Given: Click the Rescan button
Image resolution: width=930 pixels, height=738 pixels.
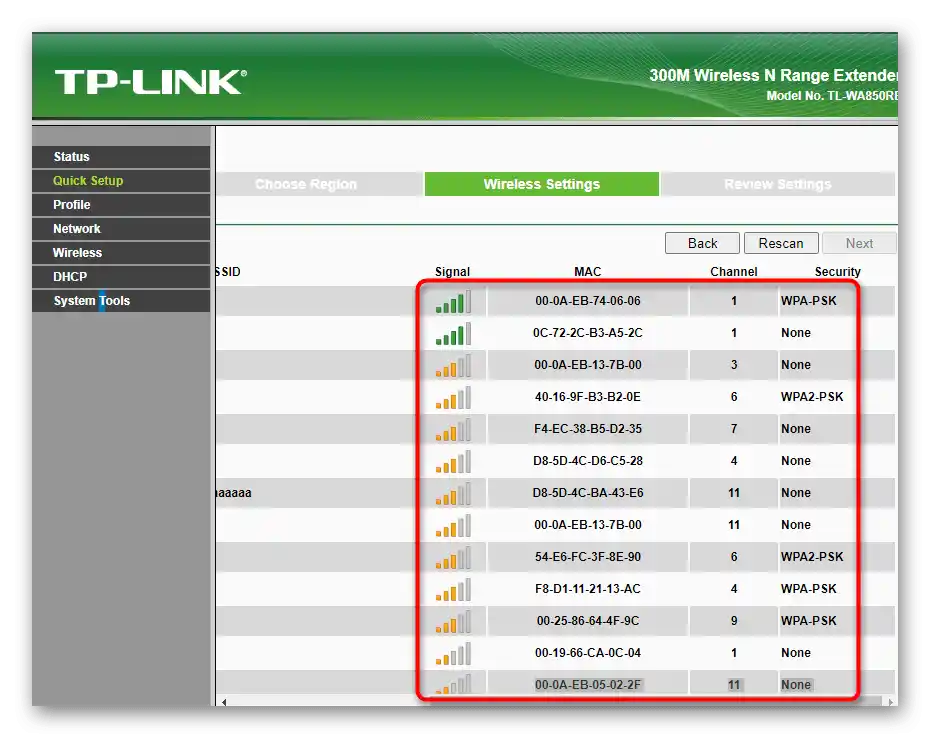Looking at the screenshot, I should tap(781, 243).
